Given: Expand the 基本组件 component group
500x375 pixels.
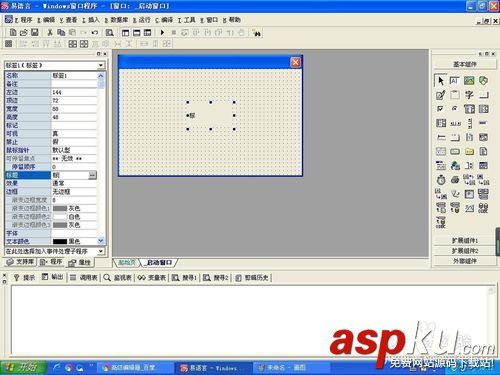Looking at the screenshot, I should tap(465, 64).
